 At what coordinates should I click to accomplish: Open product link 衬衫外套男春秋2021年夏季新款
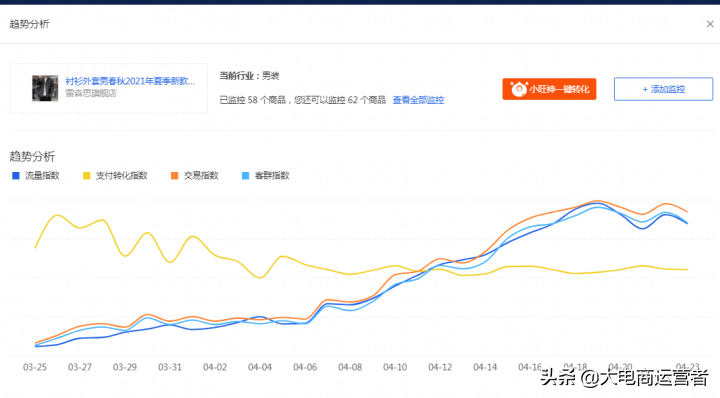[x=130, y=81]
